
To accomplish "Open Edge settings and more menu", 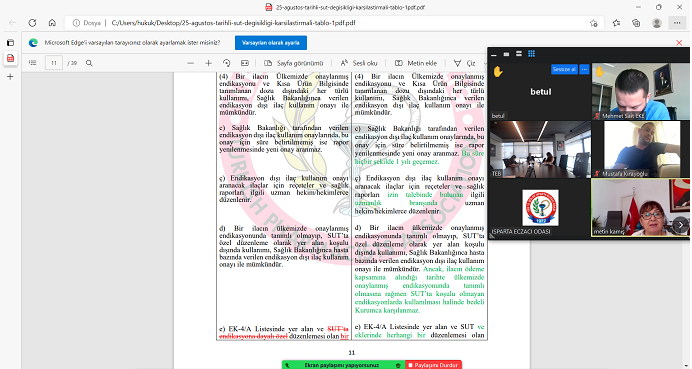I will [677, 23].
